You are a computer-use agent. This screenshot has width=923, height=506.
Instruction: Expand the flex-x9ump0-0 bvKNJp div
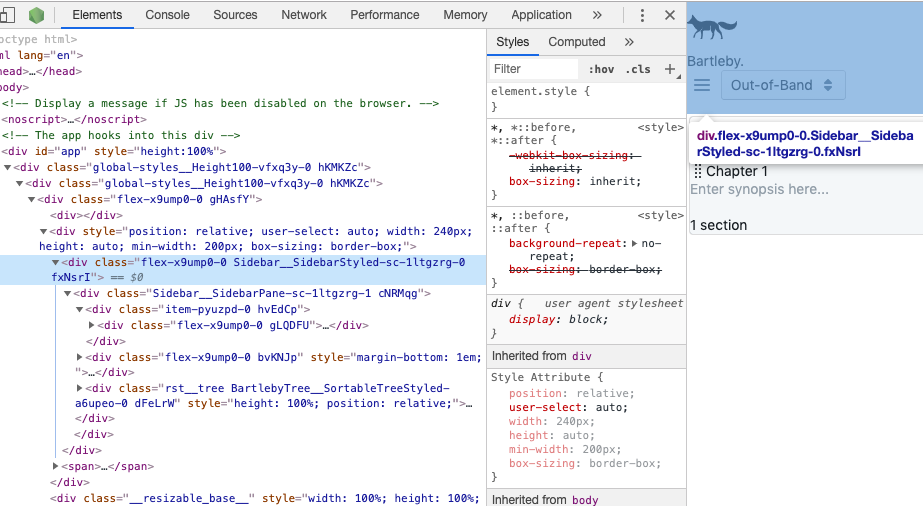pyautogui.click(x=79, y=357)
